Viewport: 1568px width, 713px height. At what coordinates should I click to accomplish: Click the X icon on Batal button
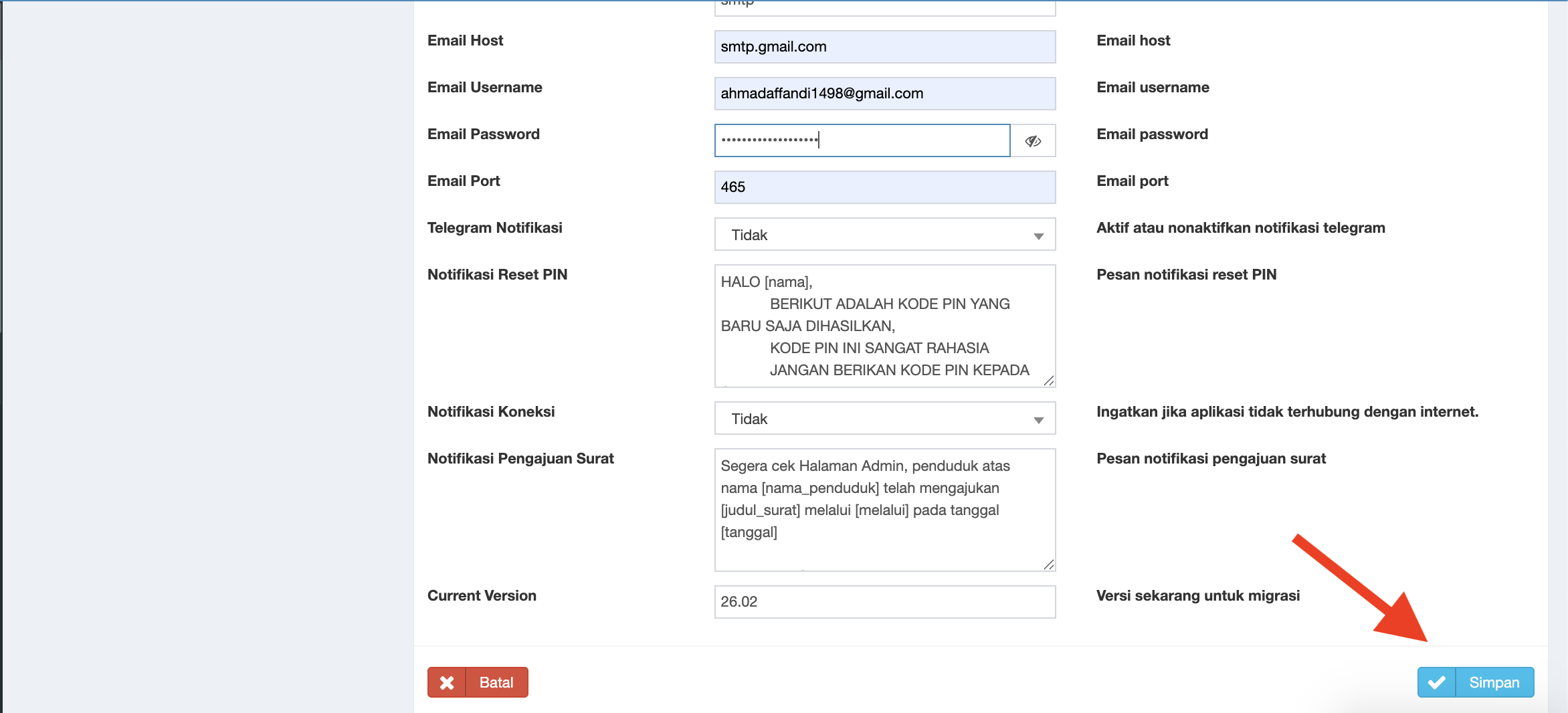pyautogui.click(x=447, y=682)
